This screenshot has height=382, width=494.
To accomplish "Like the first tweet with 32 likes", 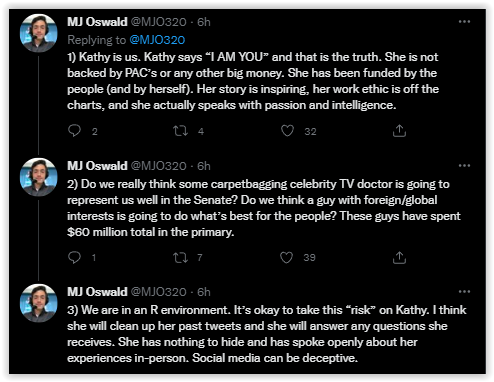I will pyautogui.click(x=287, y=131).
